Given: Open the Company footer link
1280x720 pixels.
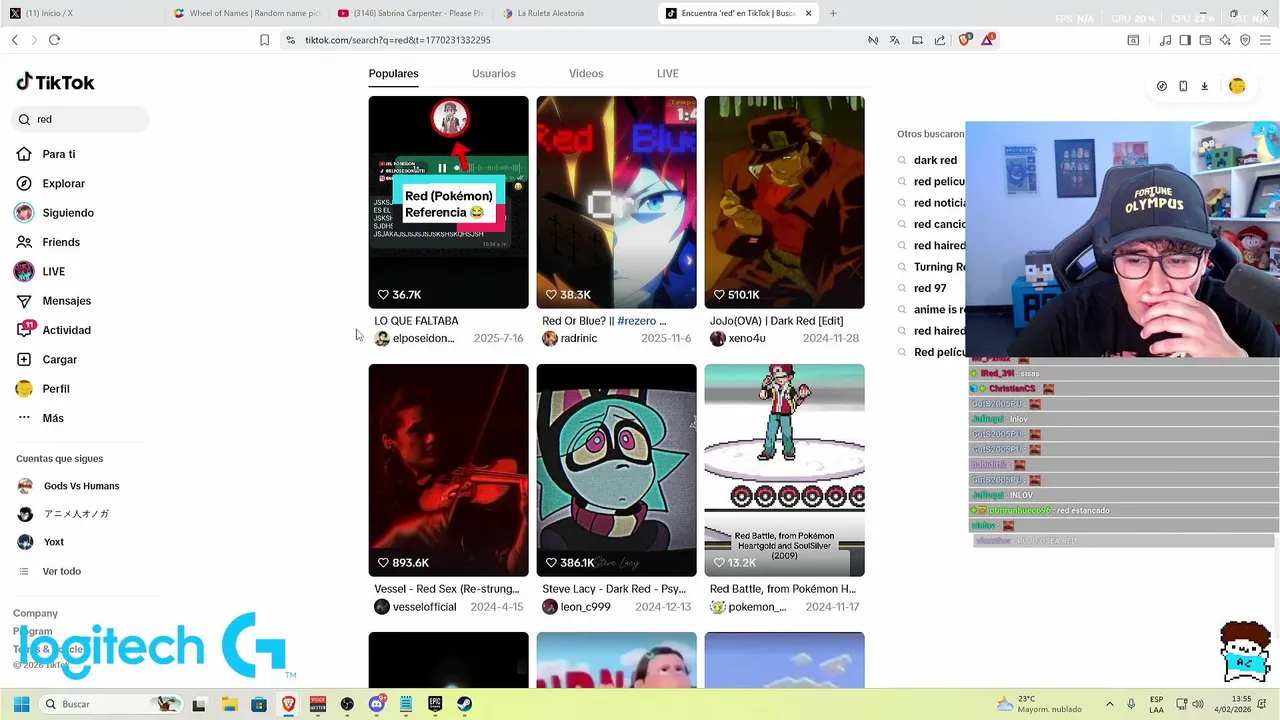Looking at the screenshot, I should (35, 613).
